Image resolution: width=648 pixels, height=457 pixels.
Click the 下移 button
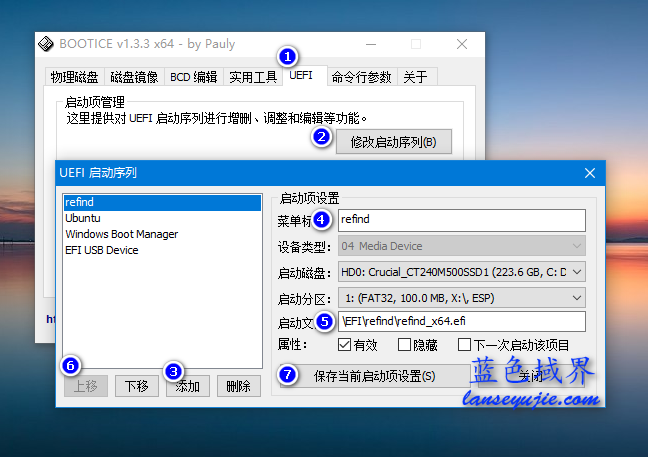click(x=137, y=386)
